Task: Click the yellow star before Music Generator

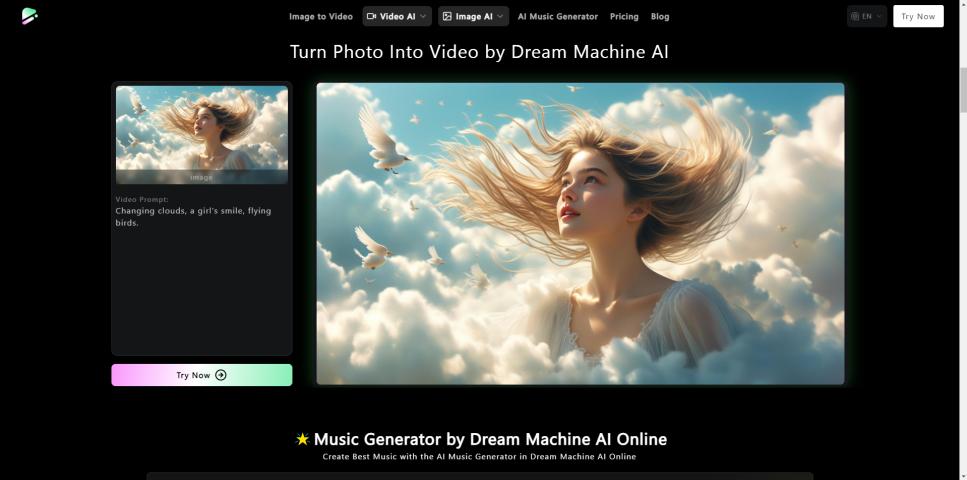Action: point(303,439)
